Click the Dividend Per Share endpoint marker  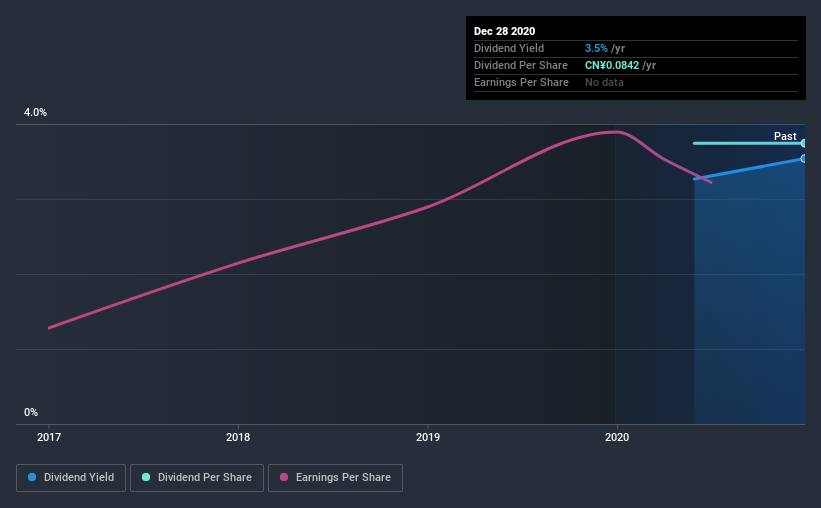click(x=804, y=143)
